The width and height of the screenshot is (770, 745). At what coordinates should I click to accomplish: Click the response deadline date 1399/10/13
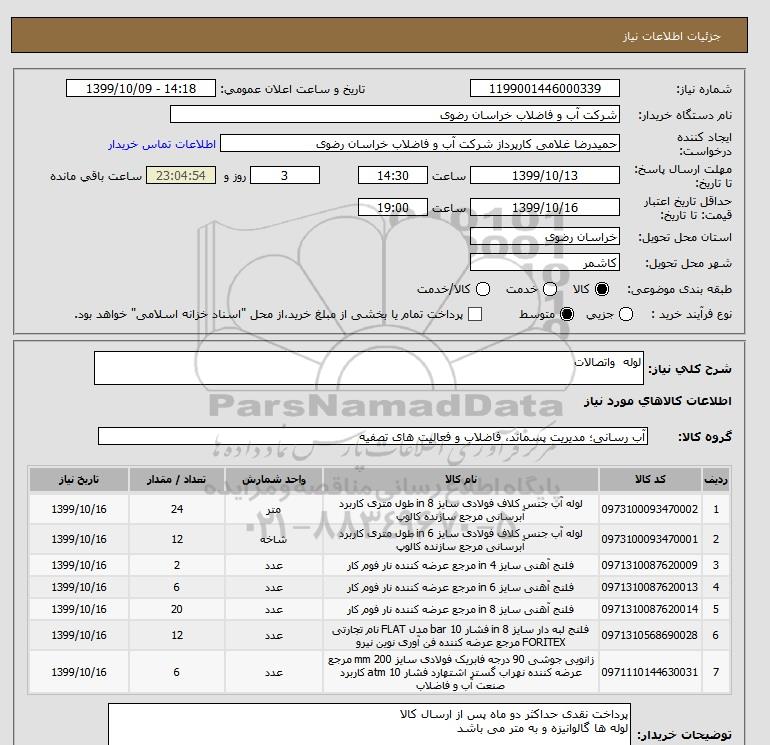click(x=545, y=175)
